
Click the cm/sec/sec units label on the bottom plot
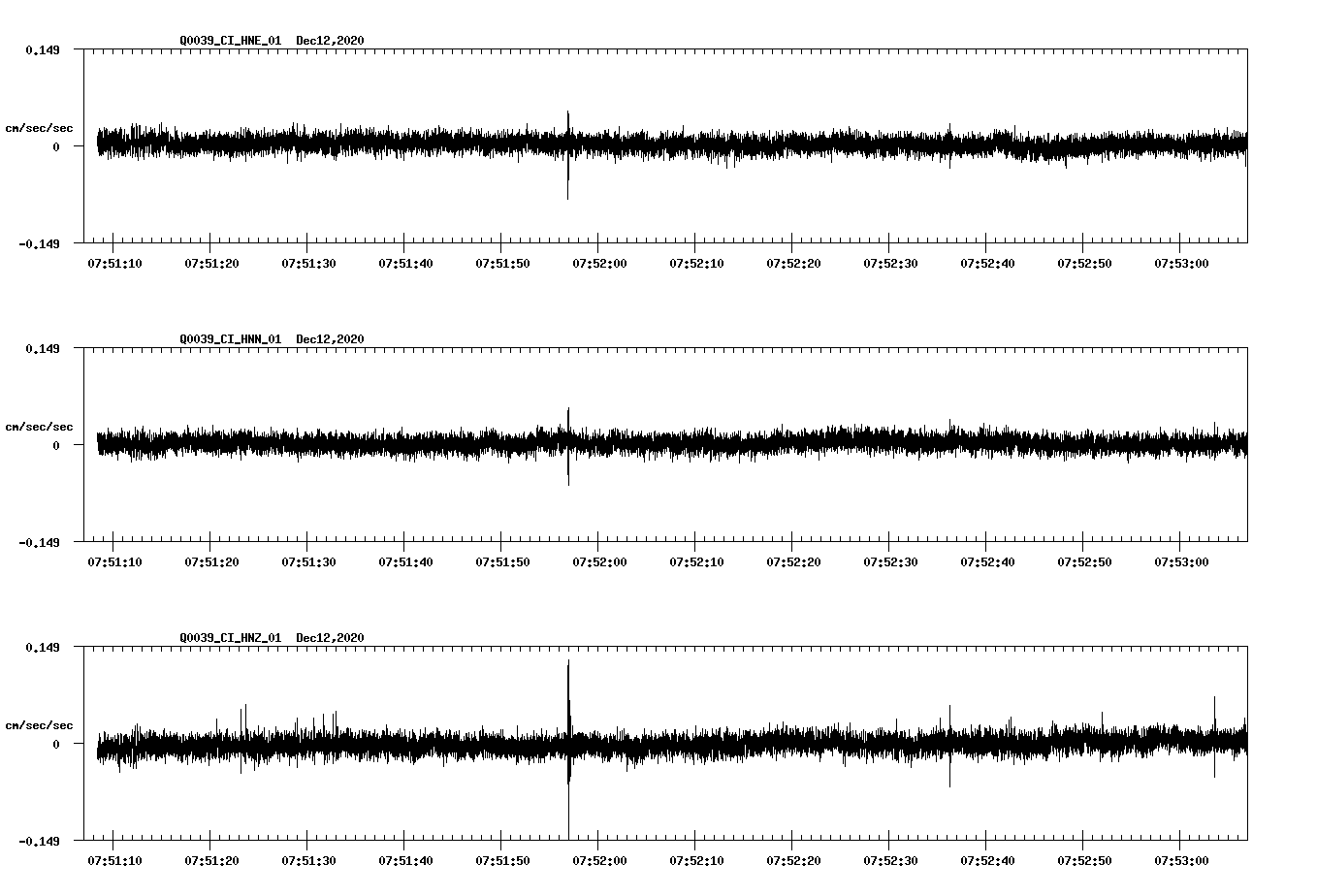click(x=40, y=723)
